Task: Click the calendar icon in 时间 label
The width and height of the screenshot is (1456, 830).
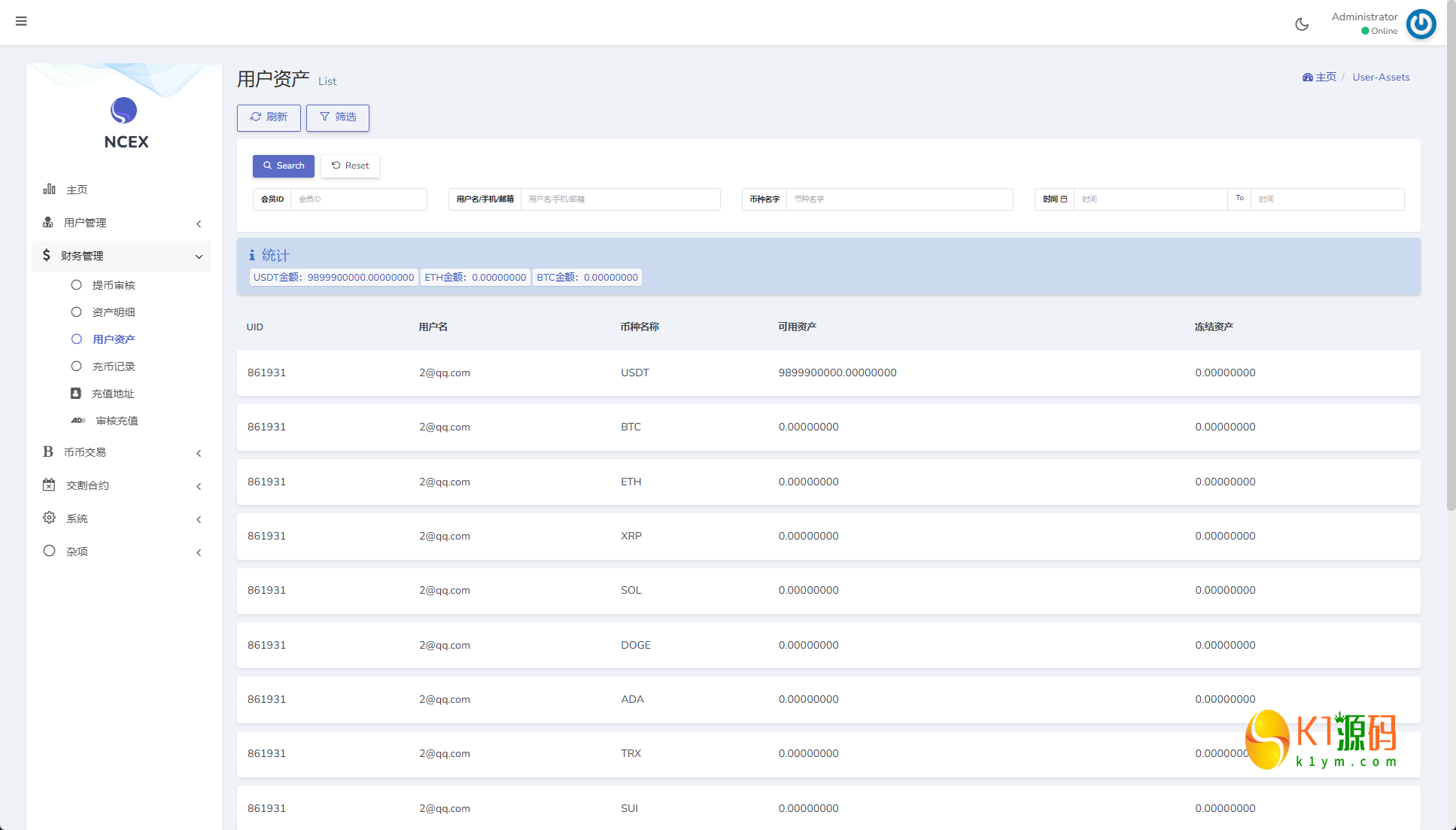Action: tap(1063, 199)
